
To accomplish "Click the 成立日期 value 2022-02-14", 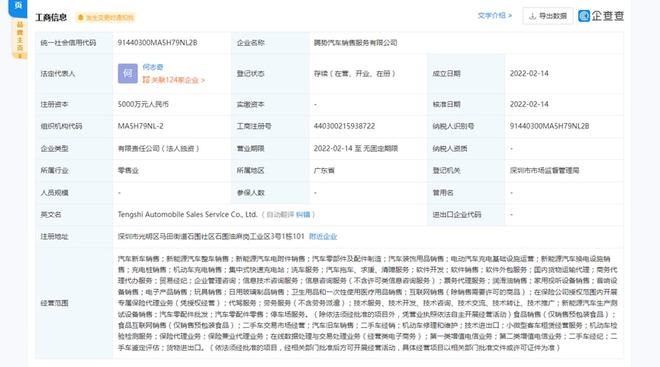I will tap(529, 73).
